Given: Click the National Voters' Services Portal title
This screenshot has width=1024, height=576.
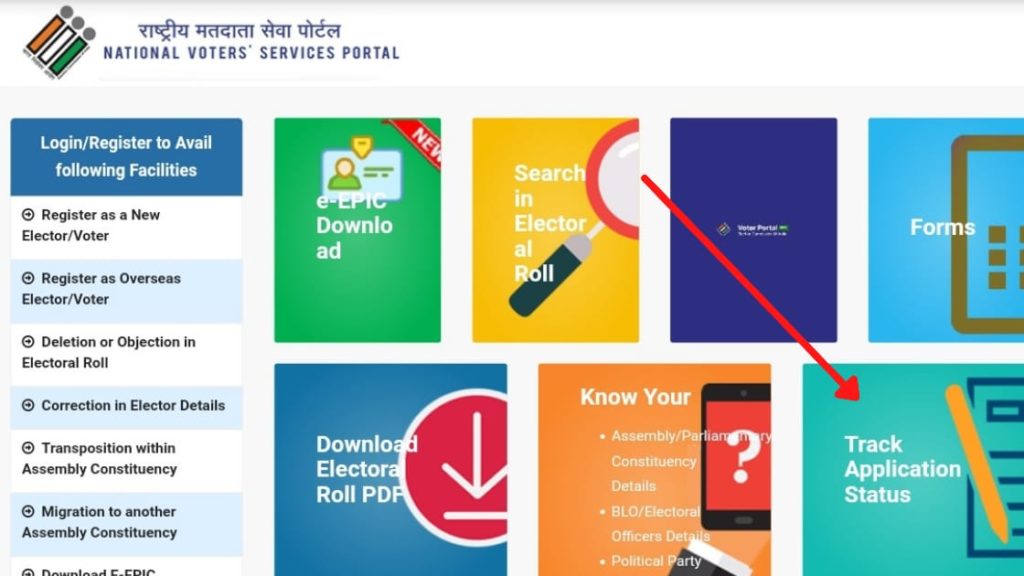Looking at the screenshot, I should (251, 53).
